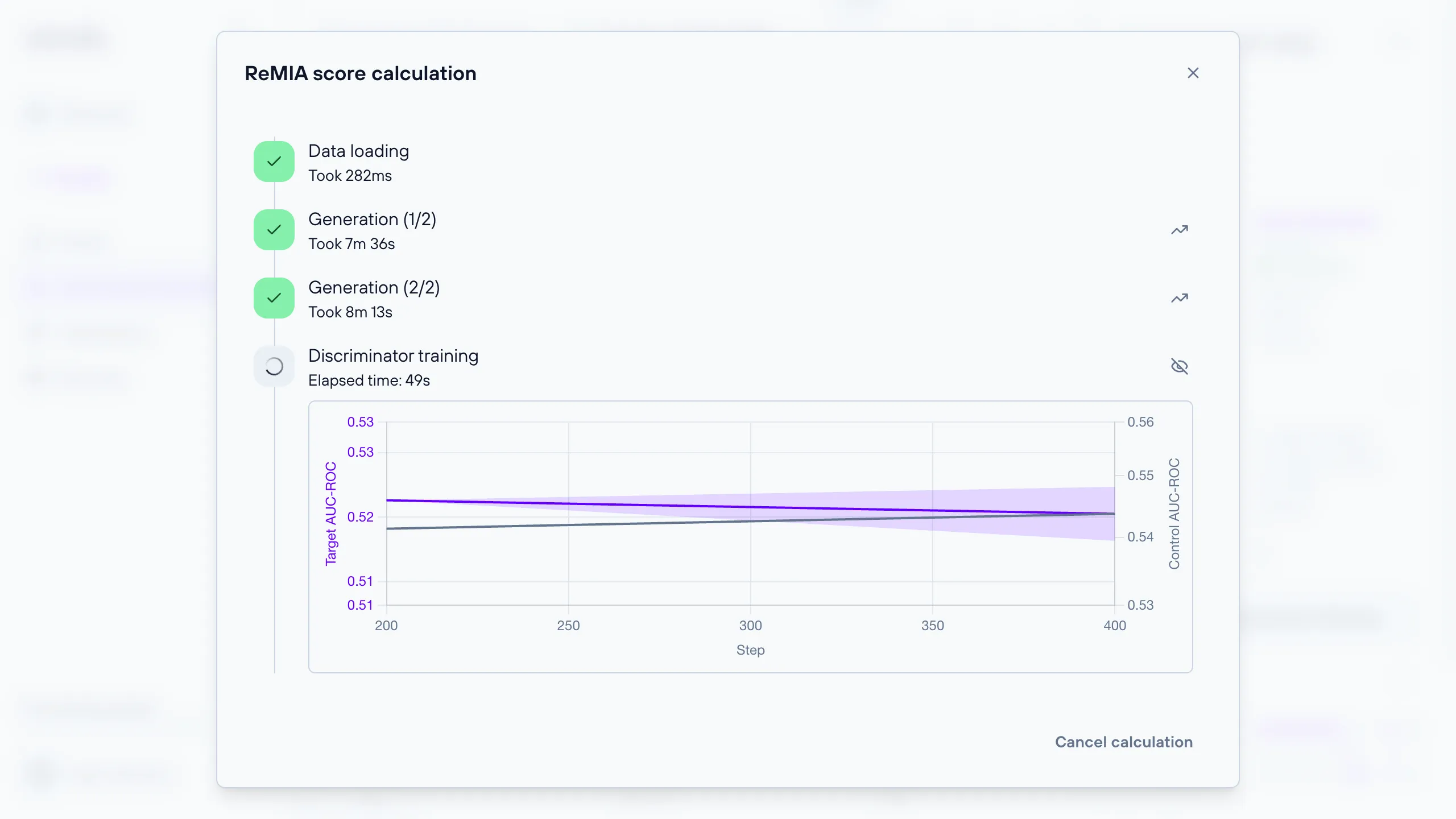Click the 'Control AUC-ROC' axis label
This screenshot has width=1456, height=819.
point(1174,514)
